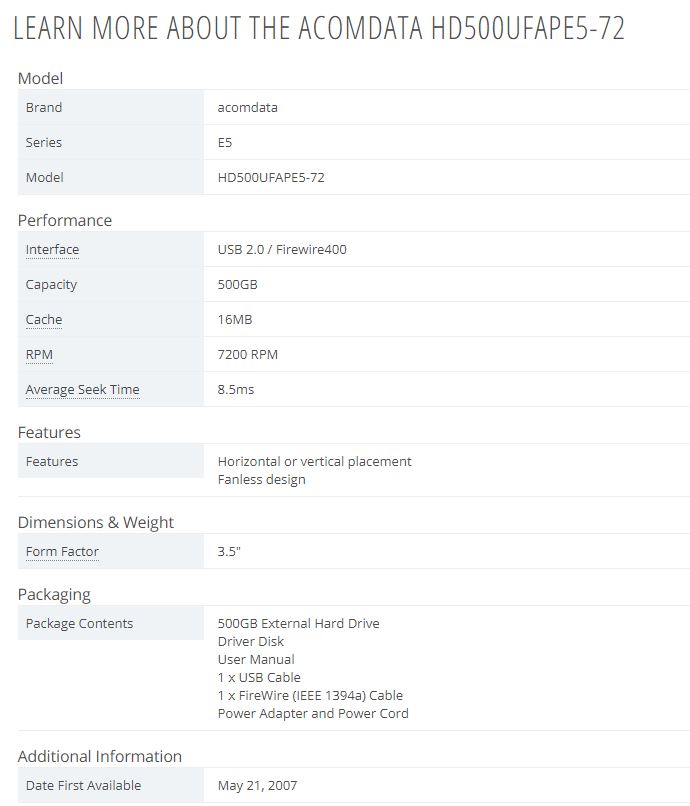Viewport: 690px width, 806px height.
Task: Click the Performance section header
Action: tap(65, 220)
